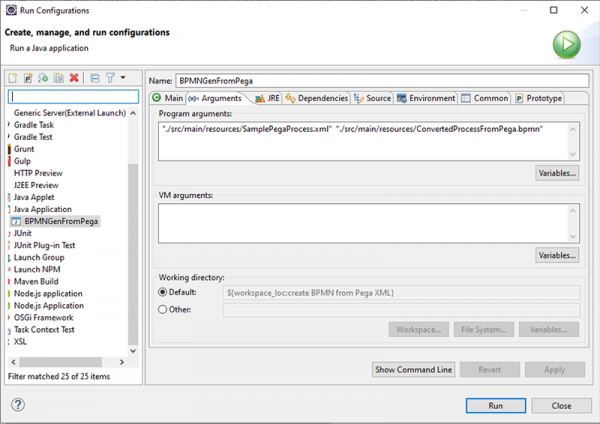Select the Default working directory radio button
The height and width of the screenshot is (424, 600).
[164, 291]
